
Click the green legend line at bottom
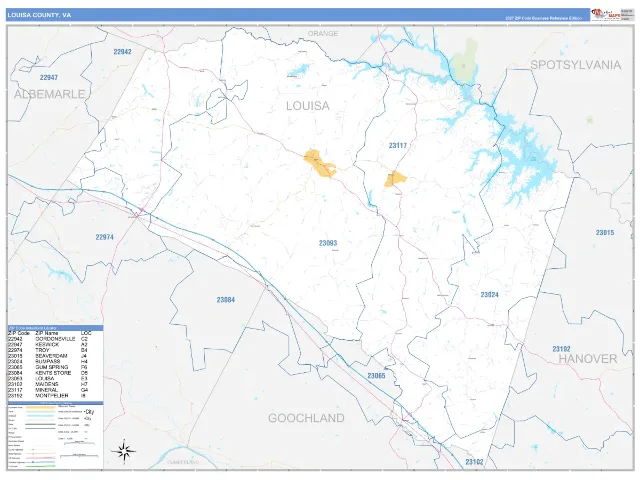point(40,466)
